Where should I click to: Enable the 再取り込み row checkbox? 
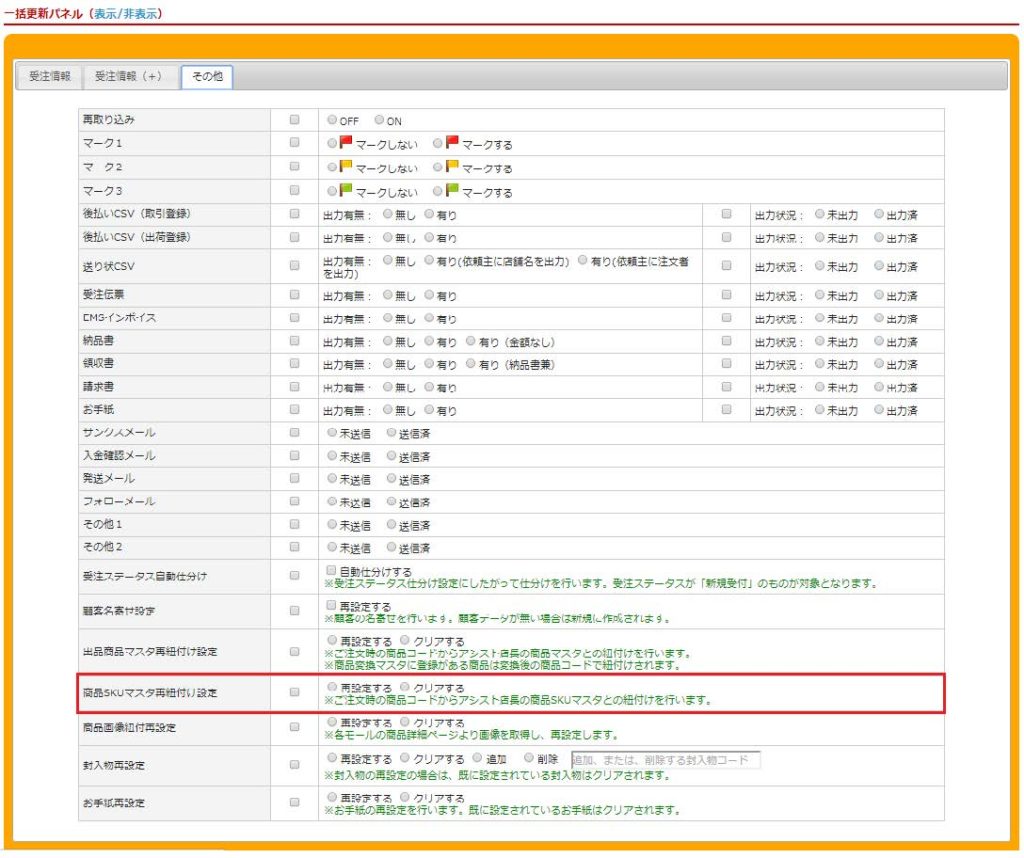(294, 119)
